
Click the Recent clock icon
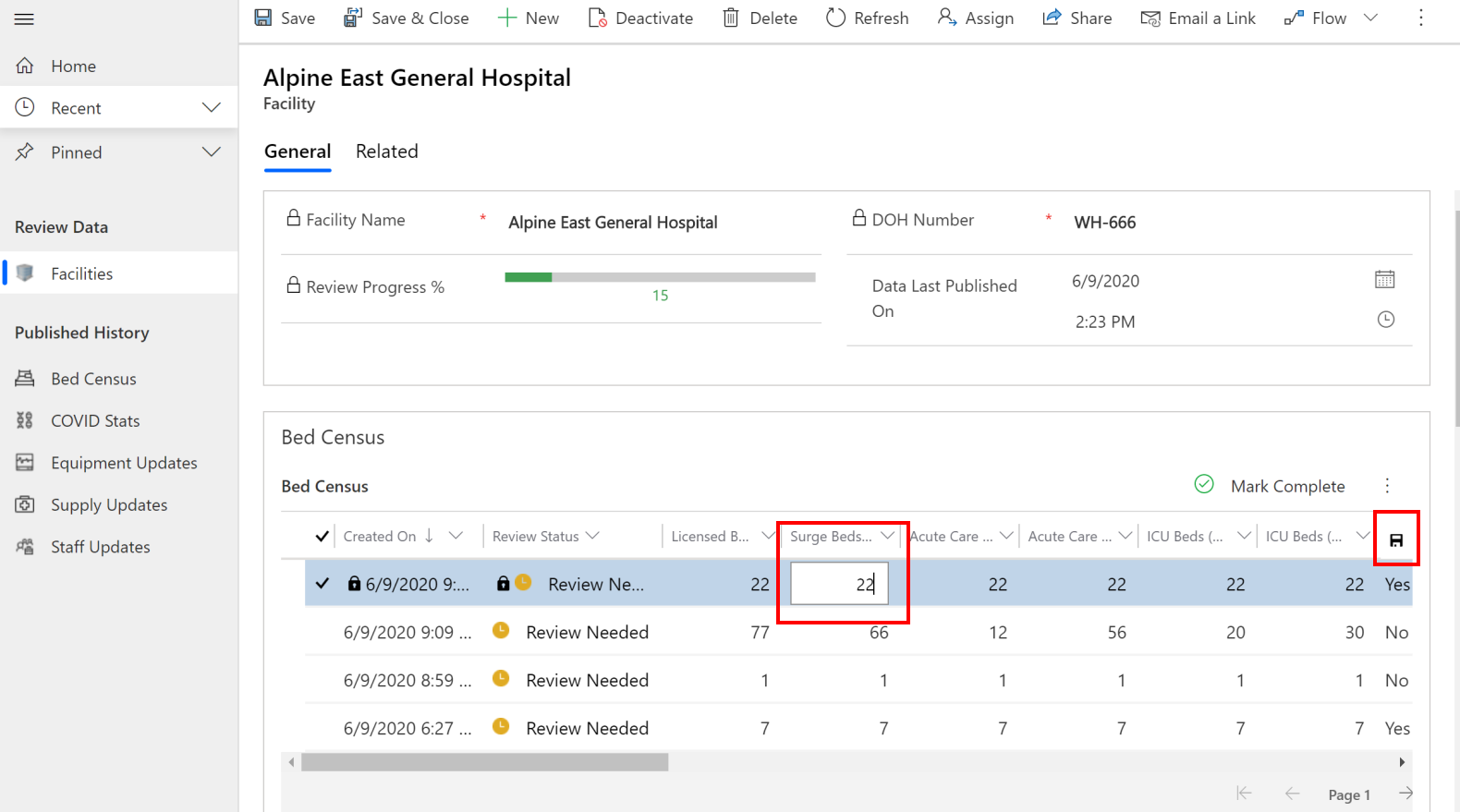25,107
